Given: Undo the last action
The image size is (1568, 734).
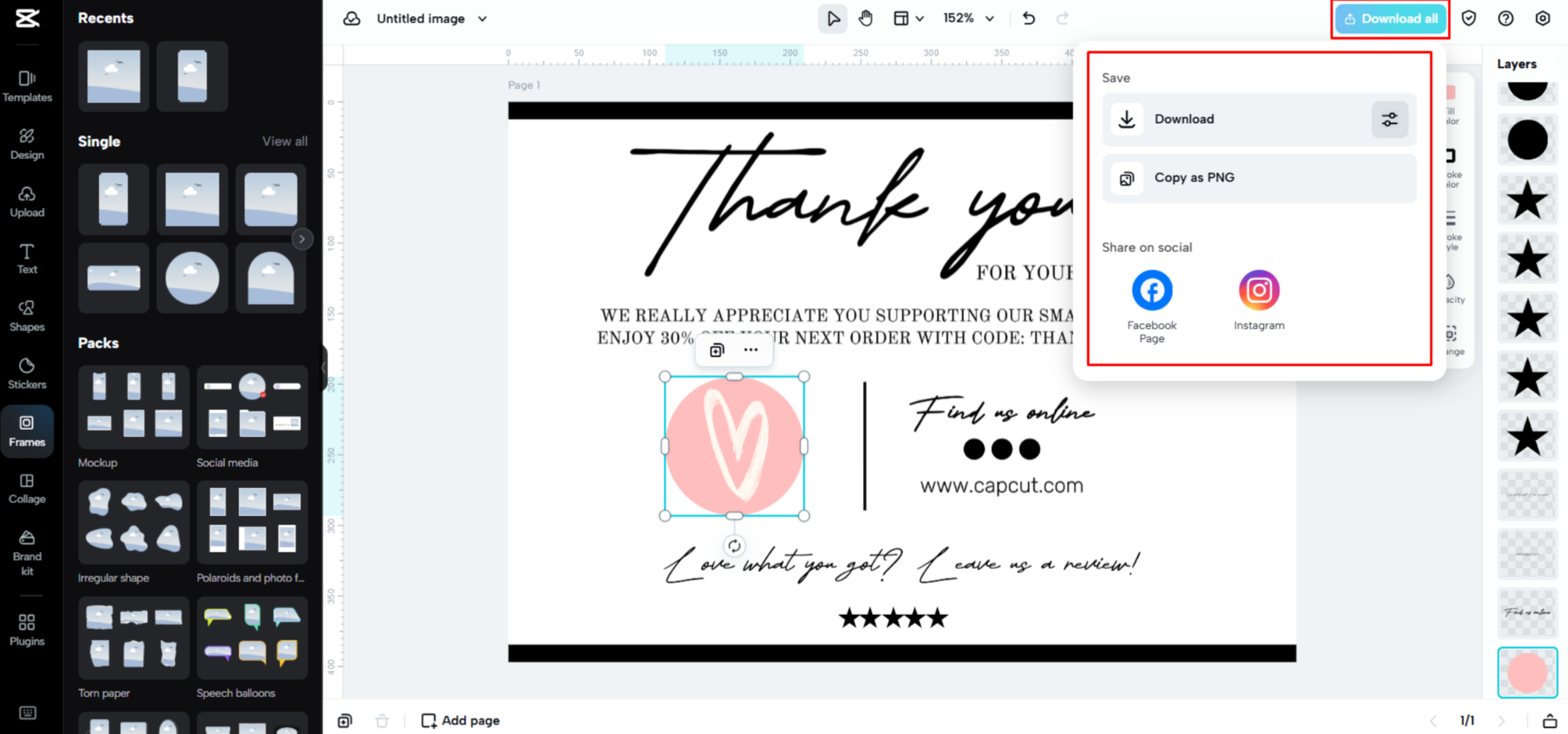Looking at the screenshot, I should click(1029, 18).
